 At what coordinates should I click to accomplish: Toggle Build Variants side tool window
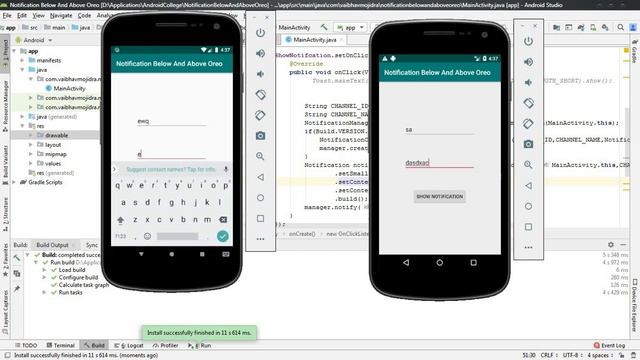pos(5,164)
